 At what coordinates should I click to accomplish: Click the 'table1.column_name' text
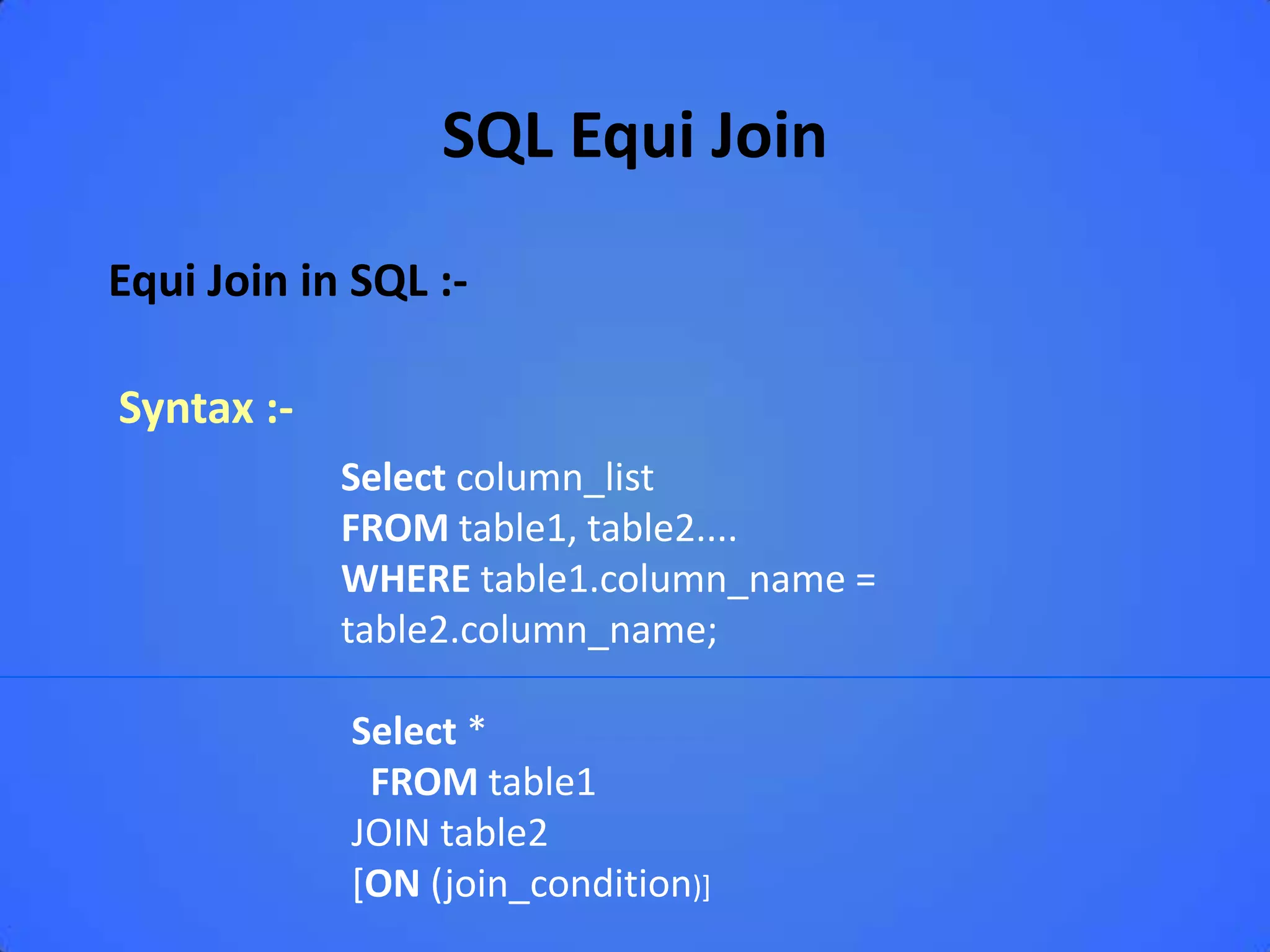click(662, 580)
